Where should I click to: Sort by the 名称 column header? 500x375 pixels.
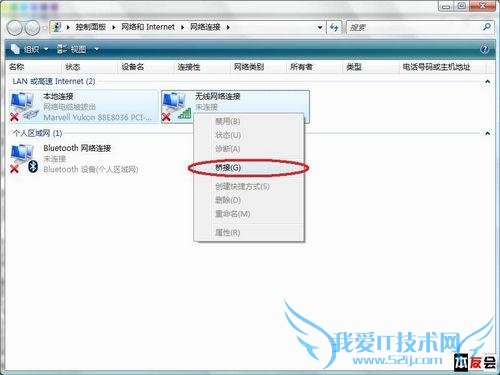click(34, 67)
